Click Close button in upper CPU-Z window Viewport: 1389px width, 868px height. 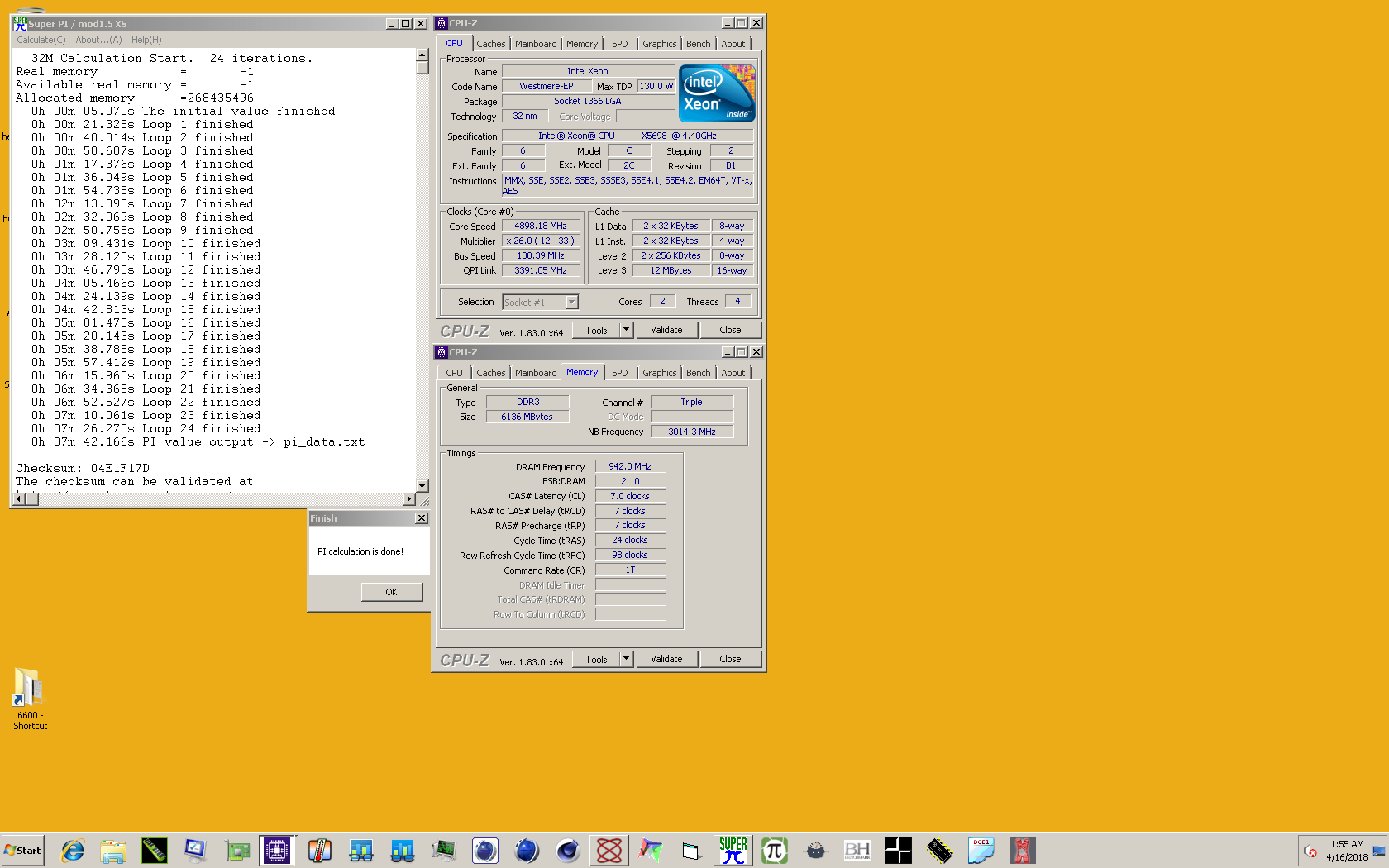pyautogui.click(x=730, y=330)
